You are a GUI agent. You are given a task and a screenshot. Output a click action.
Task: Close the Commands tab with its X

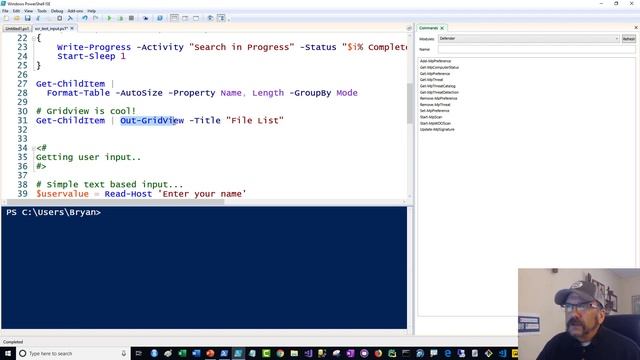pos(442,28)
